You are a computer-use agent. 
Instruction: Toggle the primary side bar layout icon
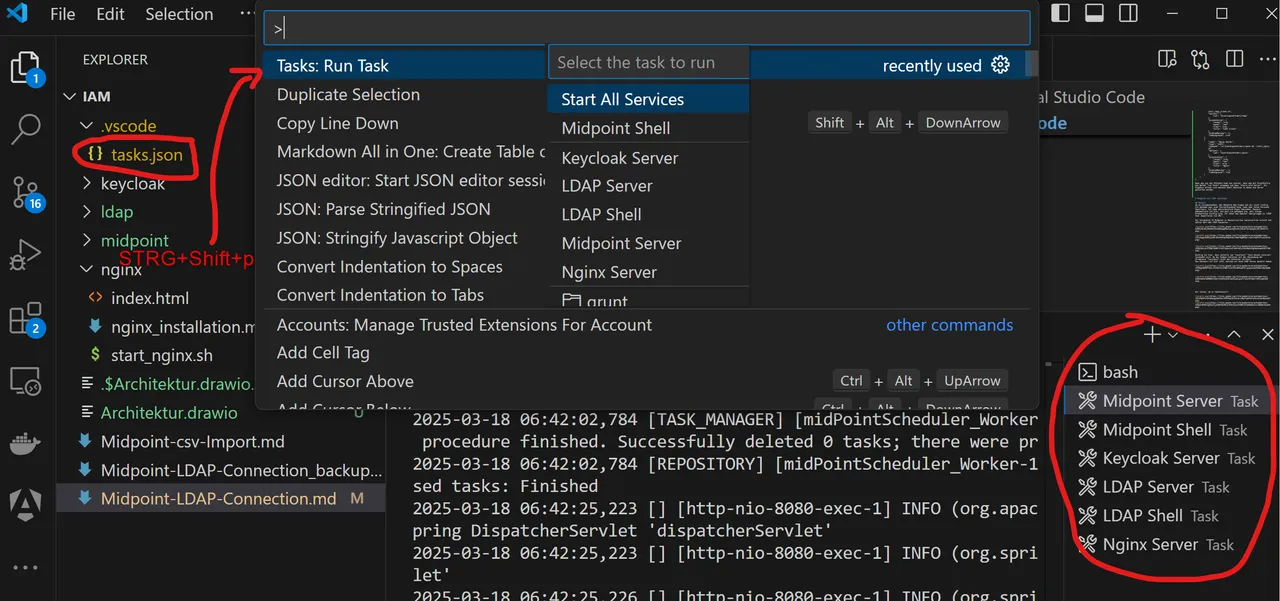[x=1061, y=14]
